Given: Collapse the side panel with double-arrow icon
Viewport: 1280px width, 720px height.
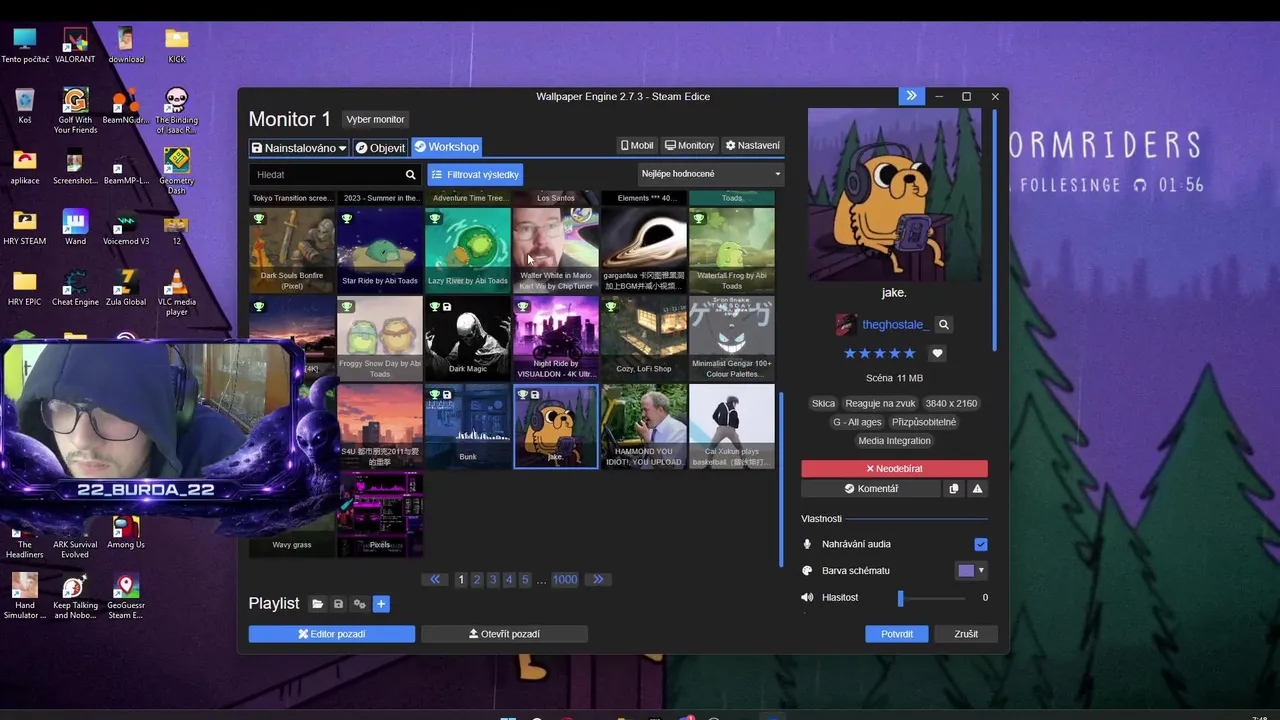Looking at the screenshot, I should coord(911,96).
